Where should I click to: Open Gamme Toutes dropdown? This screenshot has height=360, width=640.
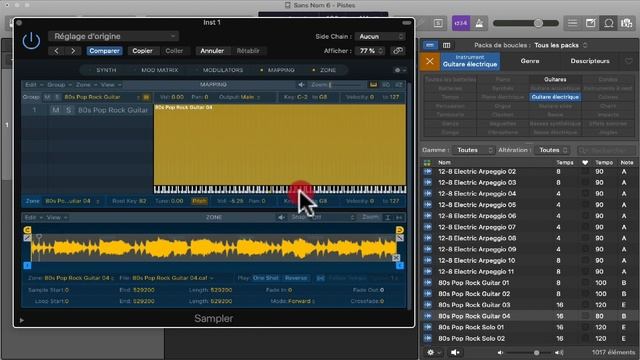tap(473, 150)
